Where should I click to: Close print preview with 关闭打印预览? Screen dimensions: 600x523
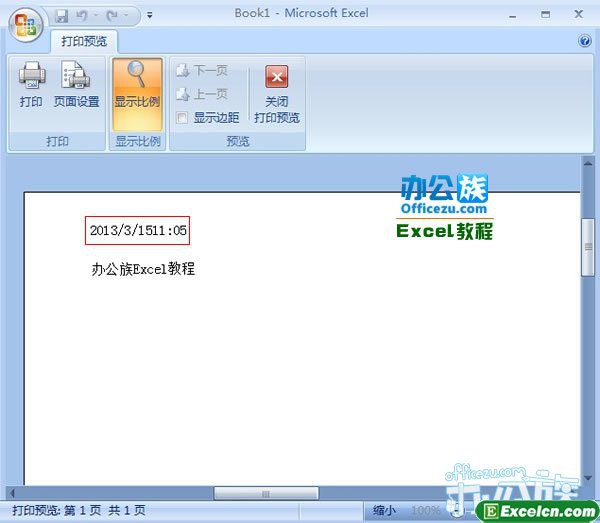tap(277, 94)
